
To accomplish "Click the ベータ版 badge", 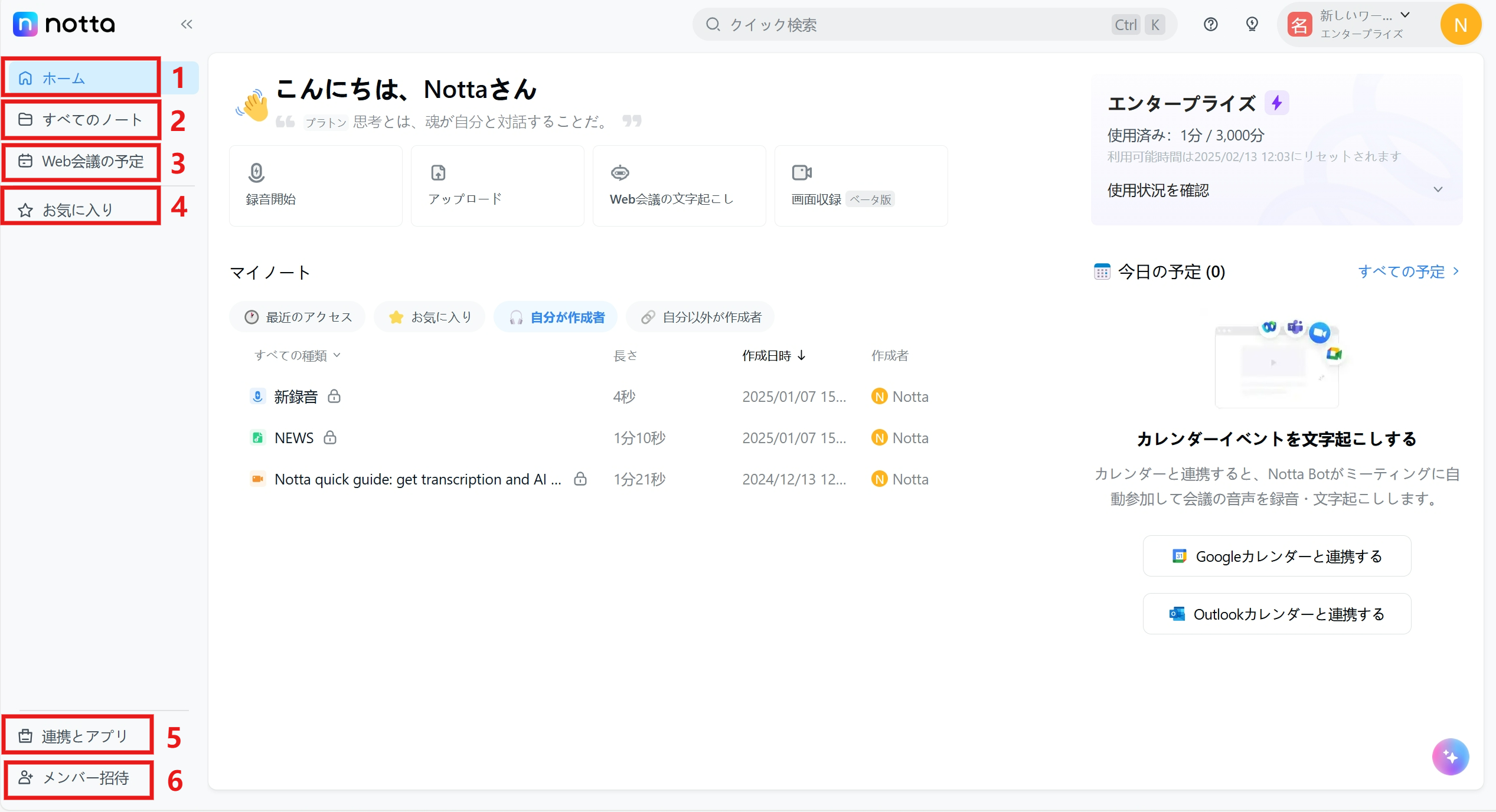I will pyautogui.click(x=870, y=199).
